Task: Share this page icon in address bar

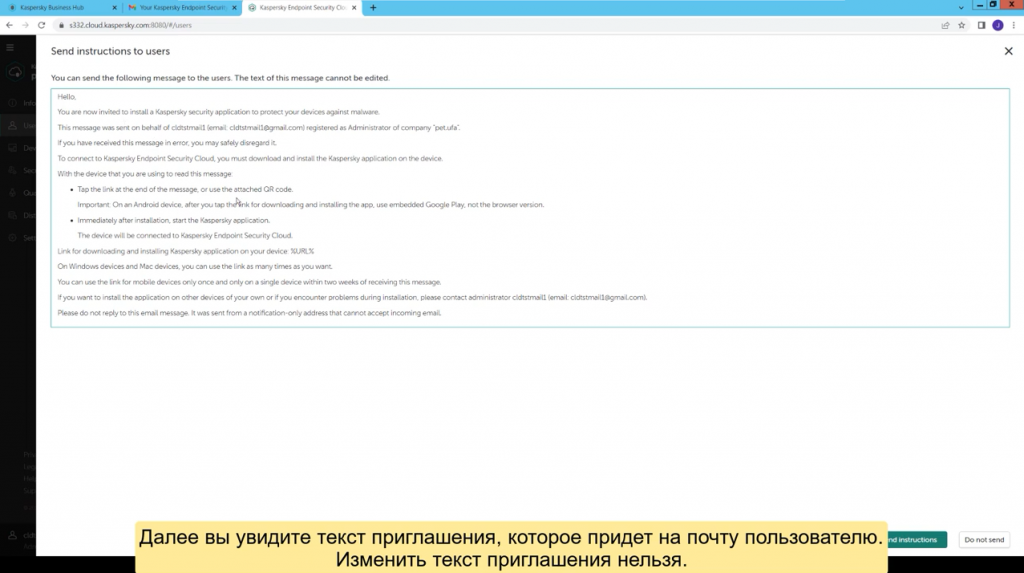Action: [945, 25]
